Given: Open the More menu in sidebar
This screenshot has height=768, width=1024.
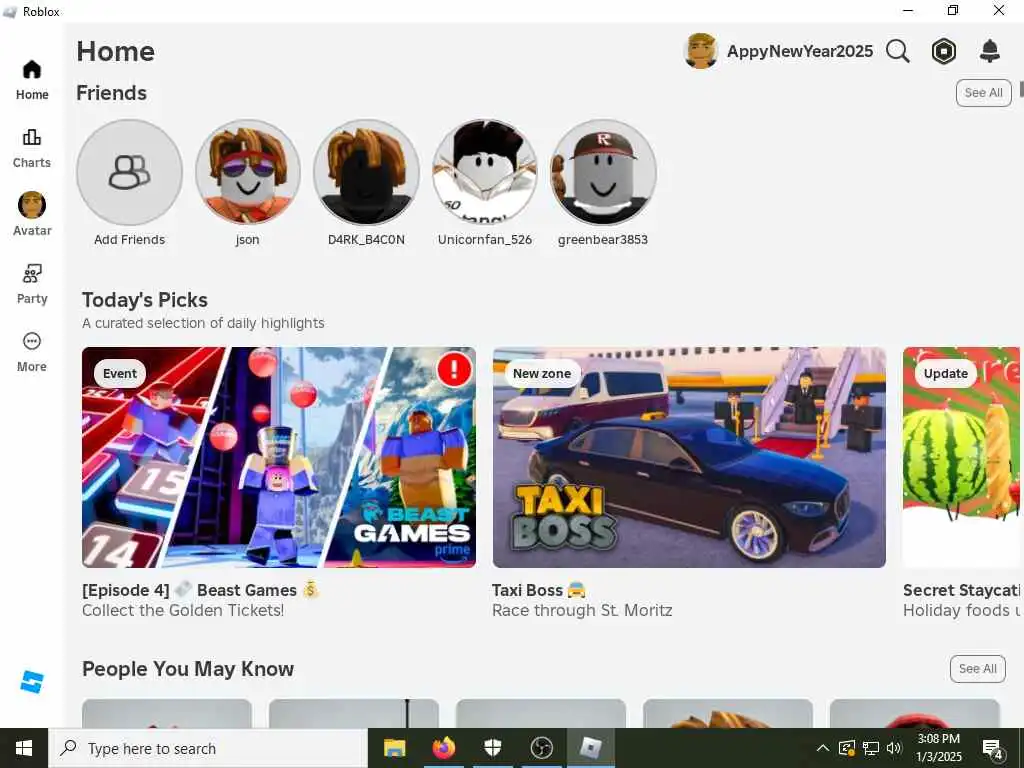Looking at the screenshot, I should tap(32, 352).
